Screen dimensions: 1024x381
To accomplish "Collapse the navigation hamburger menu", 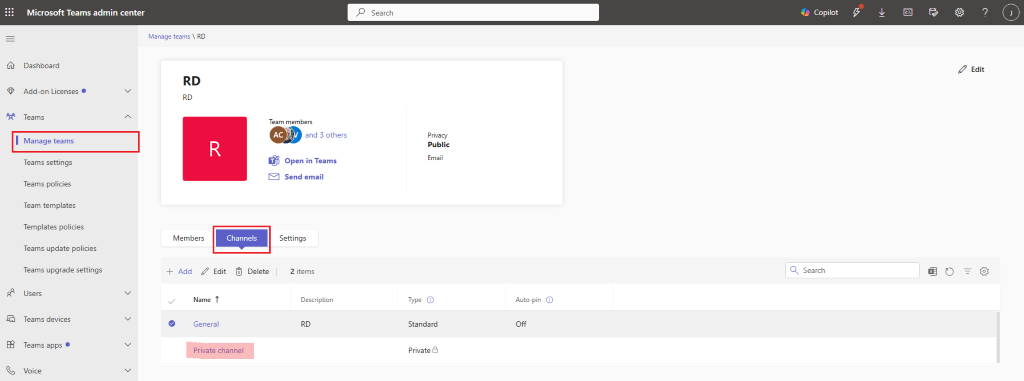I will click(10, 39).
